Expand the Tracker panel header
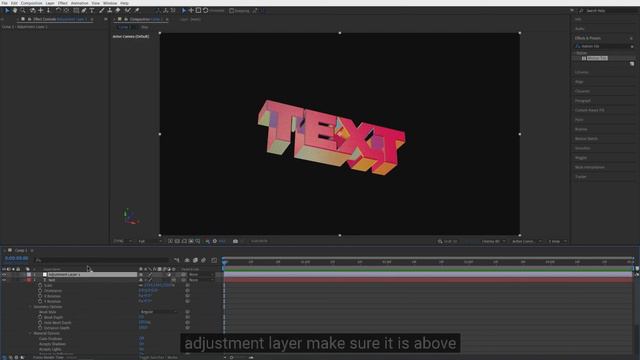Screen dimensions: 640x360 pos(580,177)
